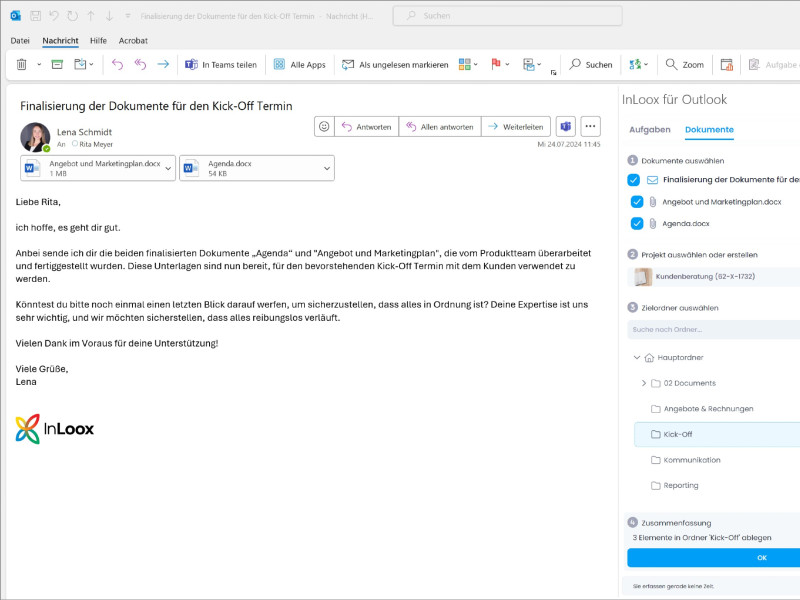Image resolution: width=800 pixels, height=600 pixels.
Task: Click the undo icon in the title bar
Action: (x=54, y=16)
